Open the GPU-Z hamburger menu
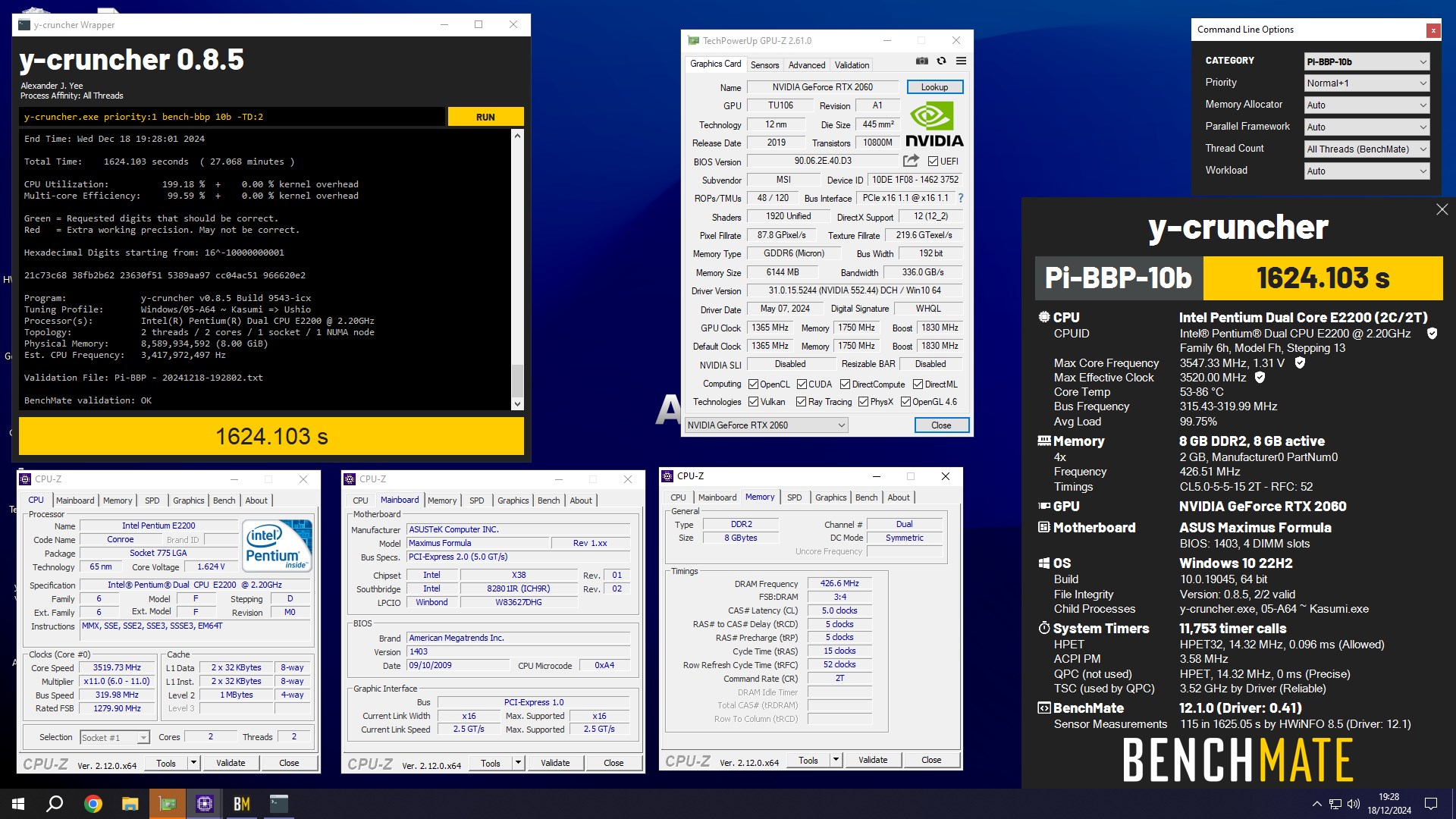The image size is (1456, 819). (x=961, y=61)
